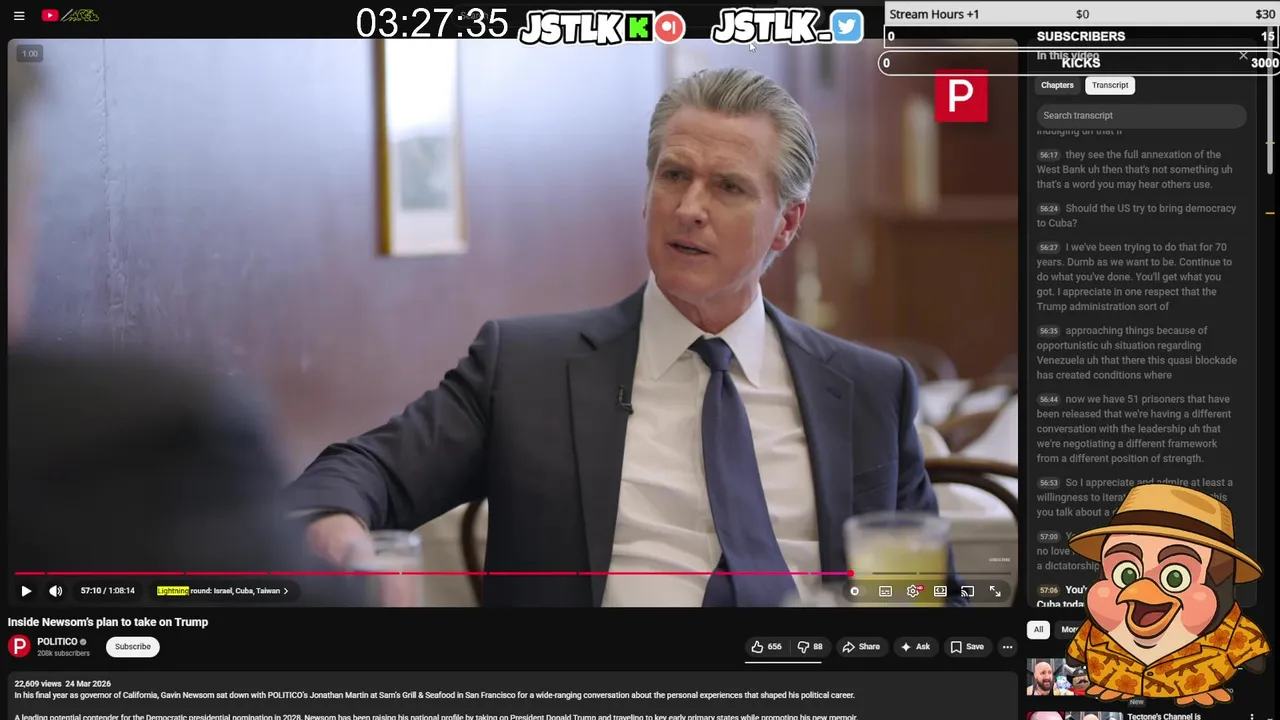Click the 1.00 playback speed badge
The height and width of the screenshot is (720, 1280).
click(30, 54)
